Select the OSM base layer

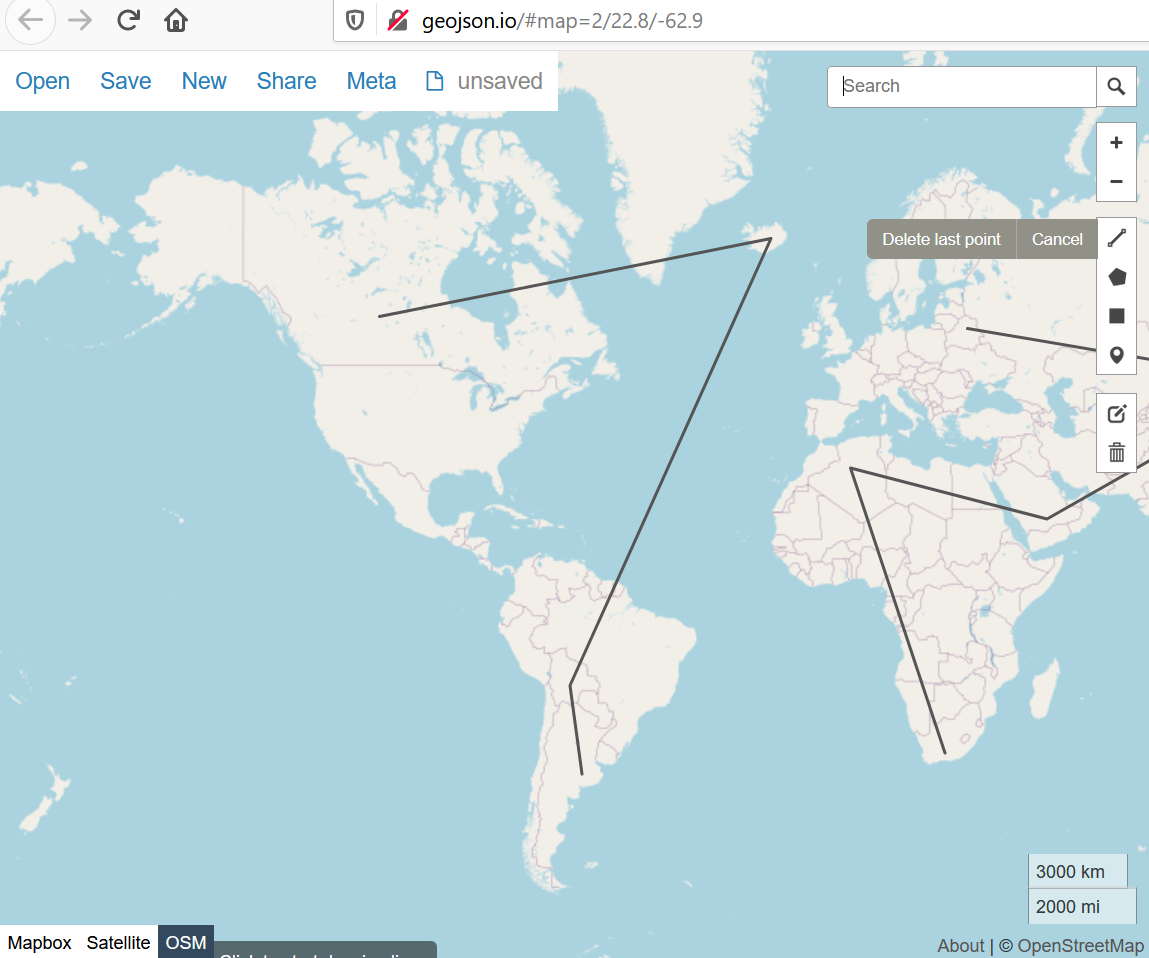pyautogui.click(x=185, y=943)
